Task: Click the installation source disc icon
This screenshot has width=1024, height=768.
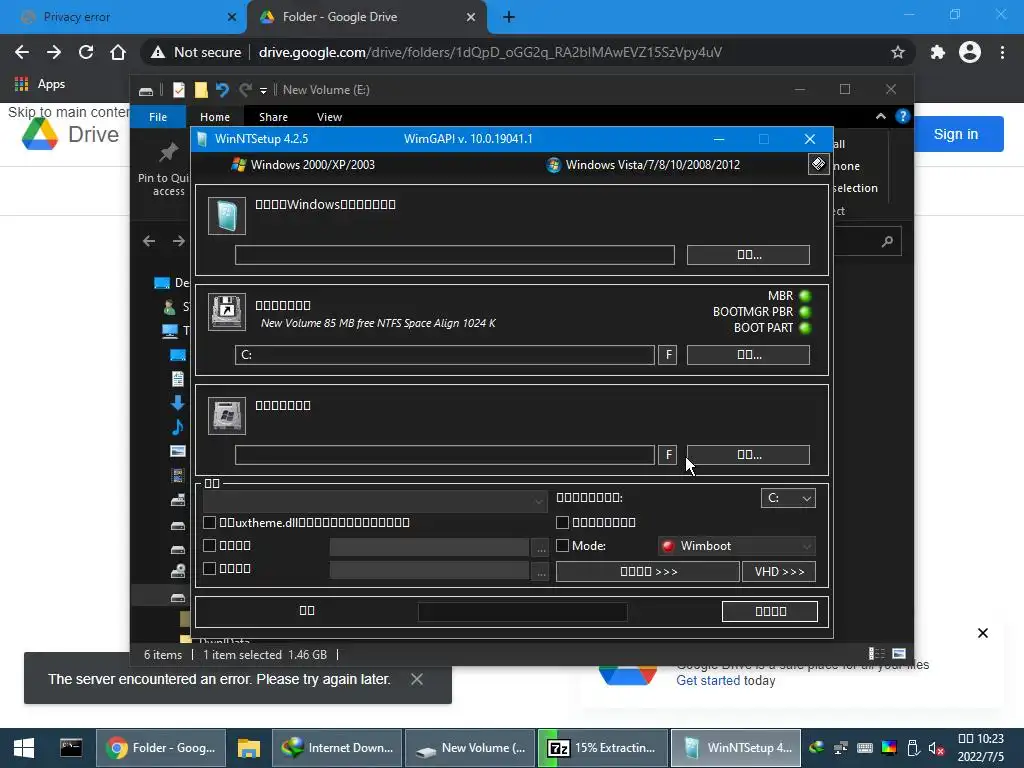Action: (x=227, y=216)
